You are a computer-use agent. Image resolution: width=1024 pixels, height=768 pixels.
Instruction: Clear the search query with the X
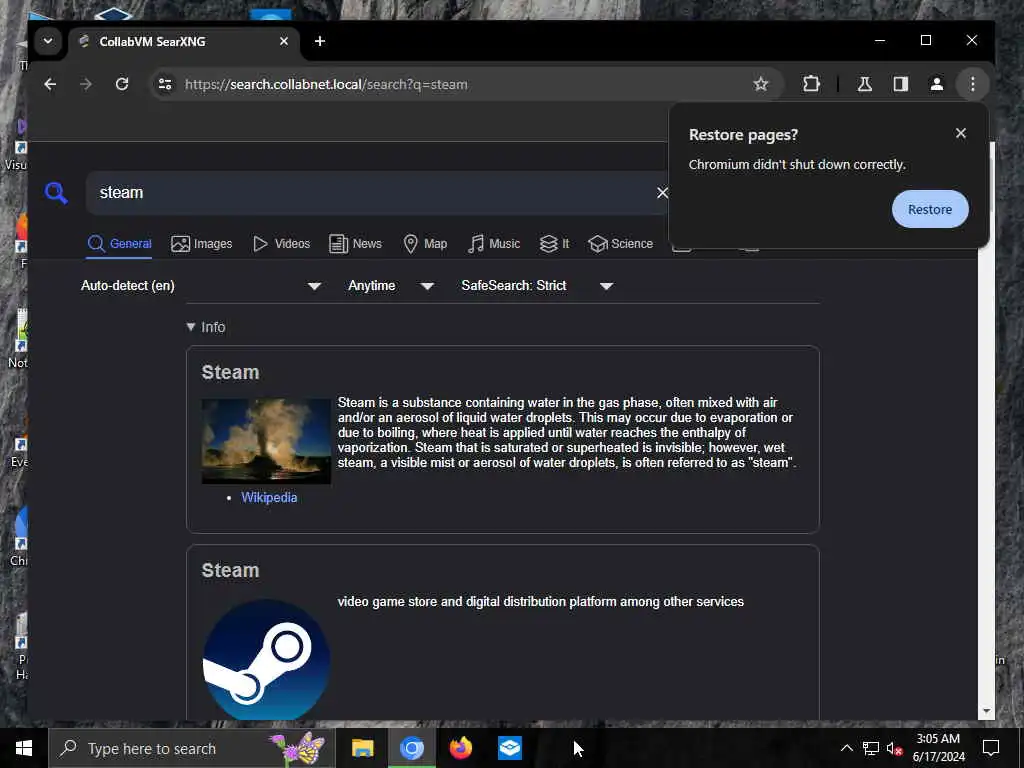662,193
